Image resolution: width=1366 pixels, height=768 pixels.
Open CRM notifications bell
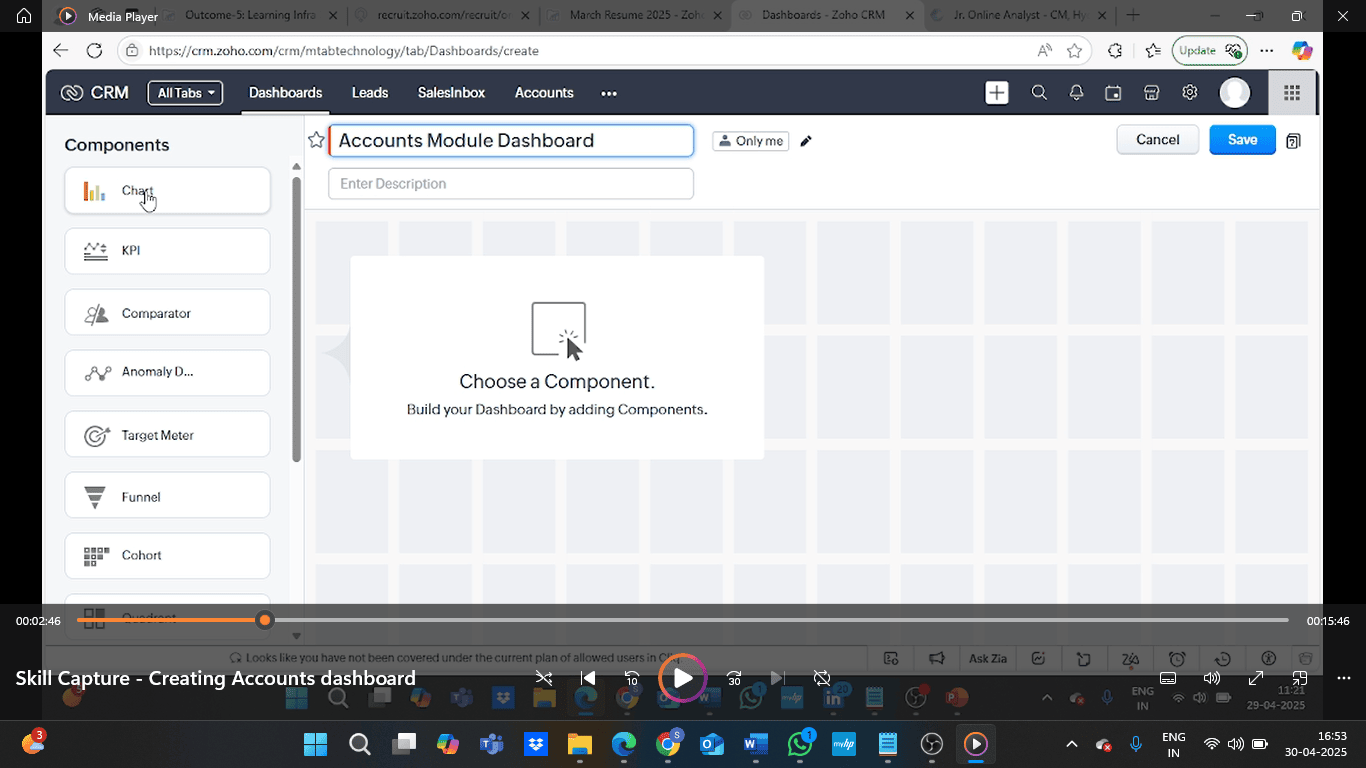1077,93
